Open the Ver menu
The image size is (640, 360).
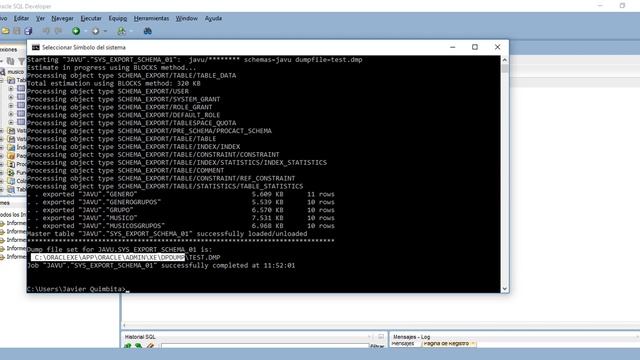[40, 18]
